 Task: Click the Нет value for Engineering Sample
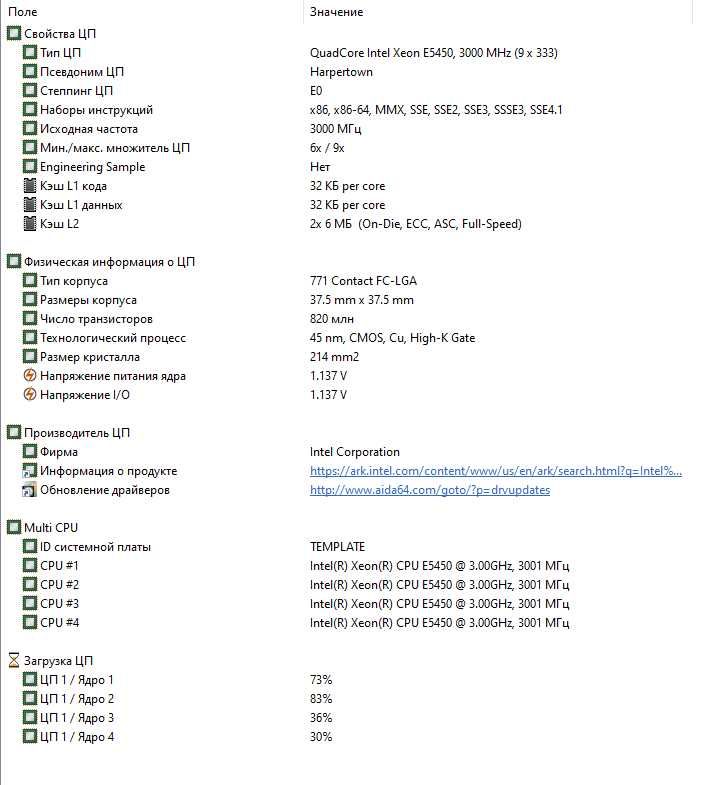point(320,167)
